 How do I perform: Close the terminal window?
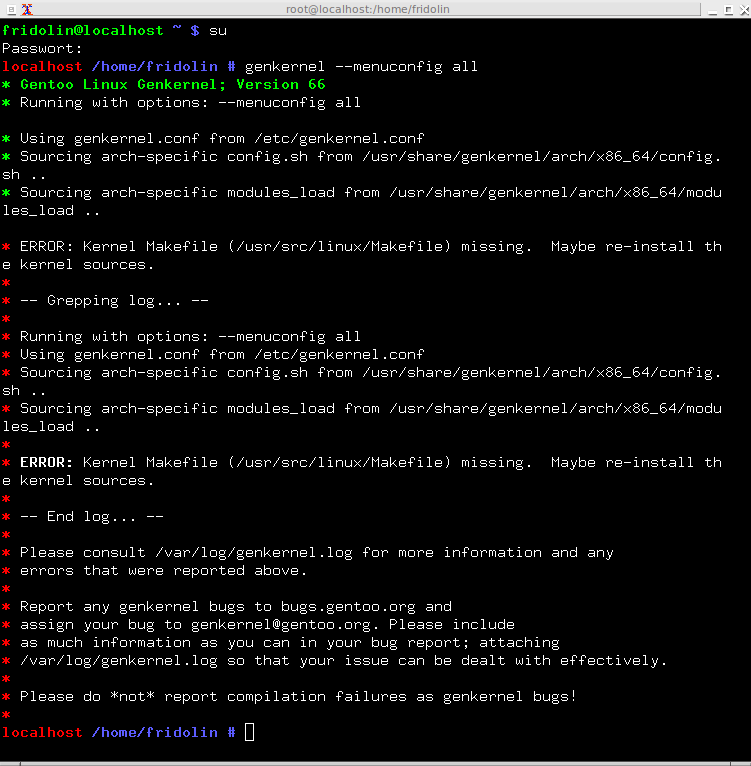point(745,9)
